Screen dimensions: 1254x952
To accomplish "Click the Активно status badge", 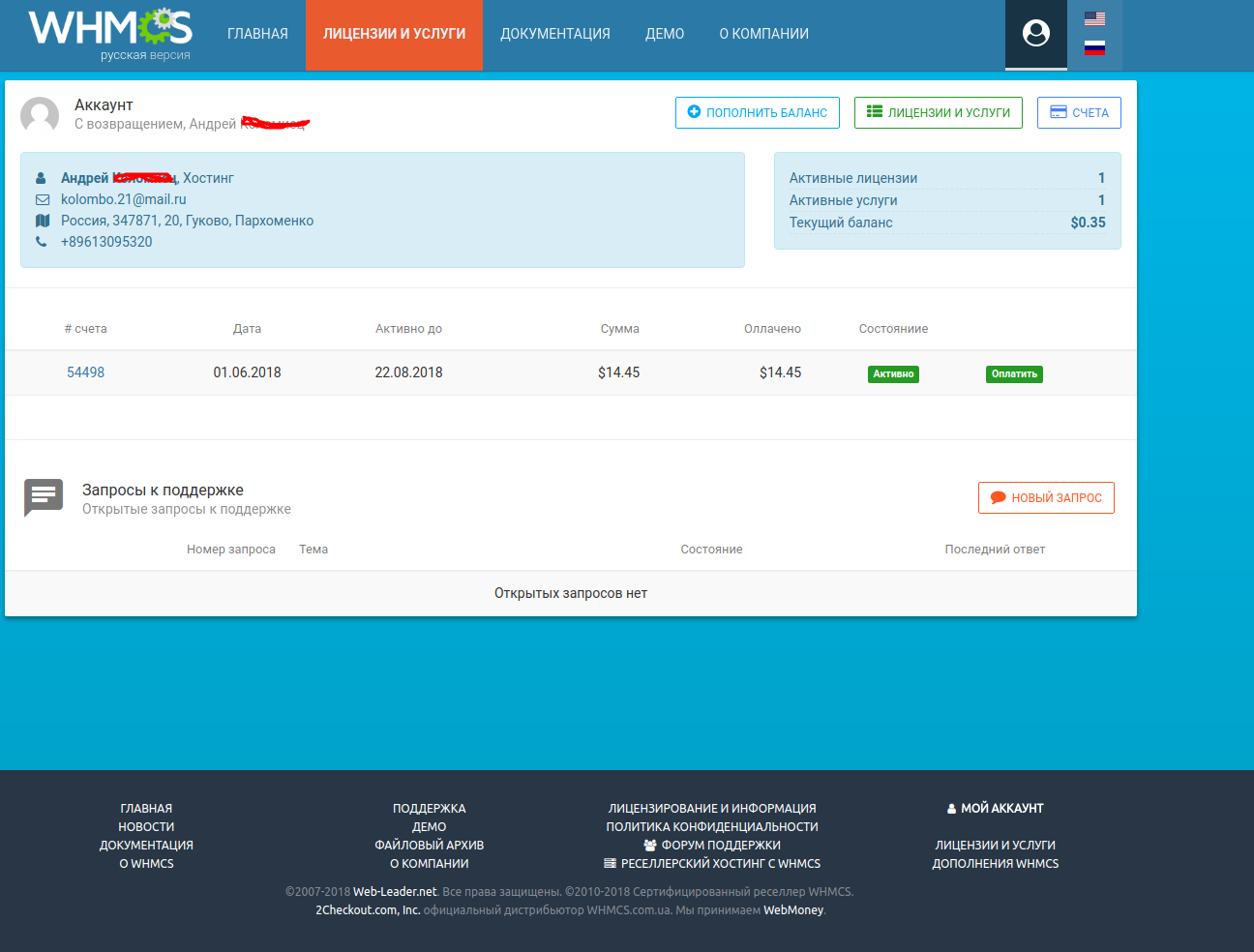I will 893,374.
